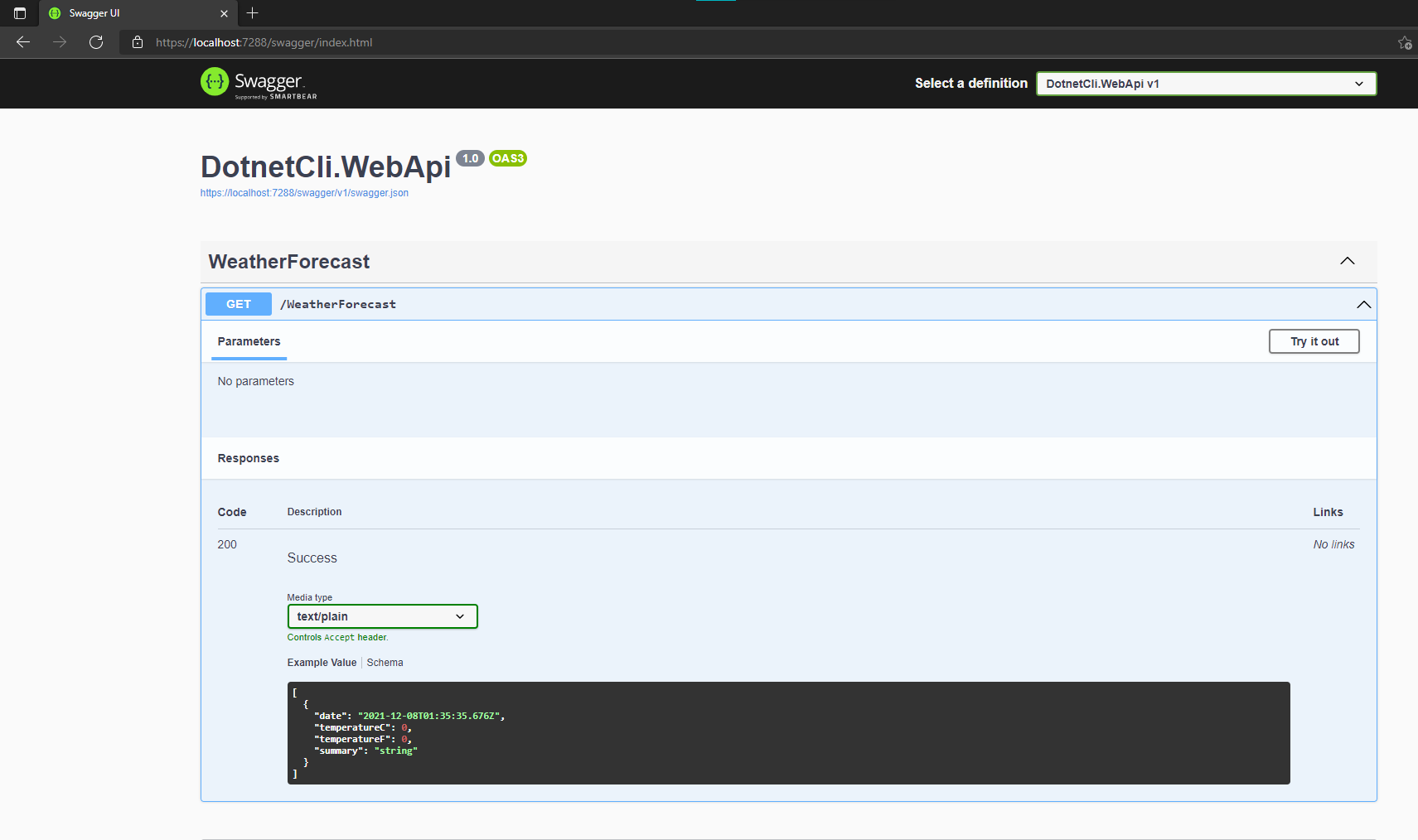Image resolution: width=1418 pixels, height=840 pixels.
Task: Click the 200 response code
Action: click(x=227, y=544)
